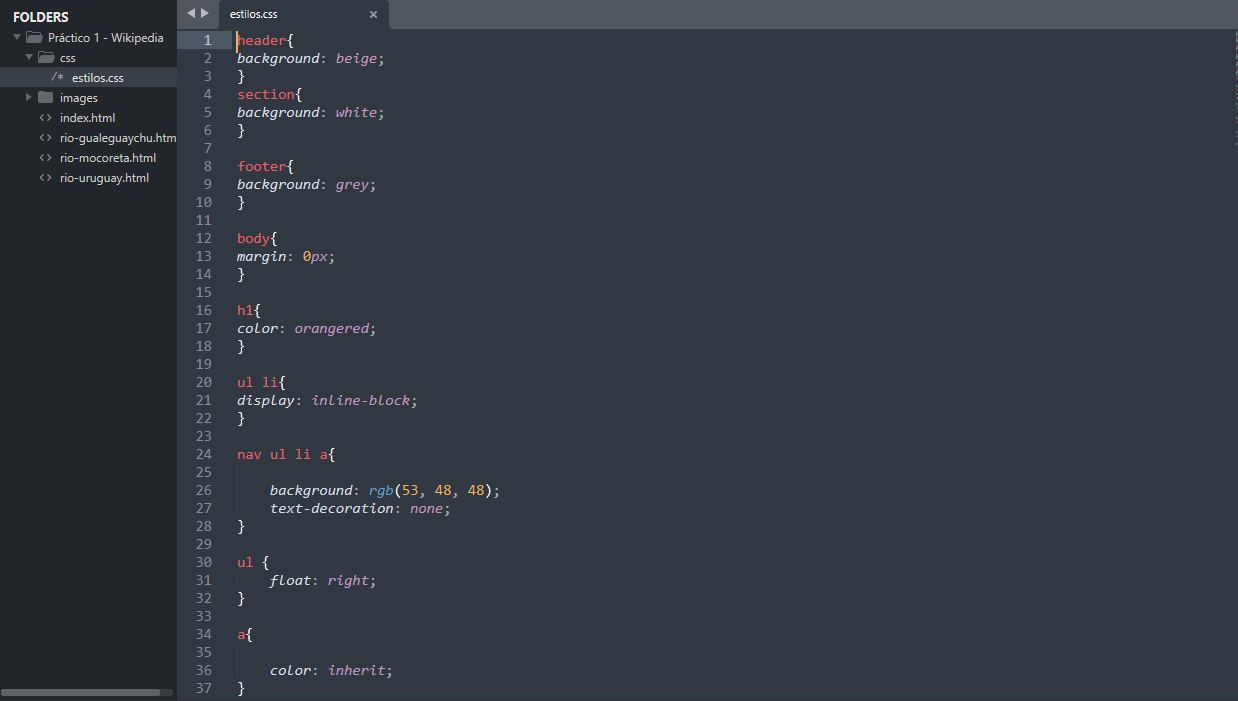Select the estilos.css tab
1238x701 pixels.
[x=303, y=15]
